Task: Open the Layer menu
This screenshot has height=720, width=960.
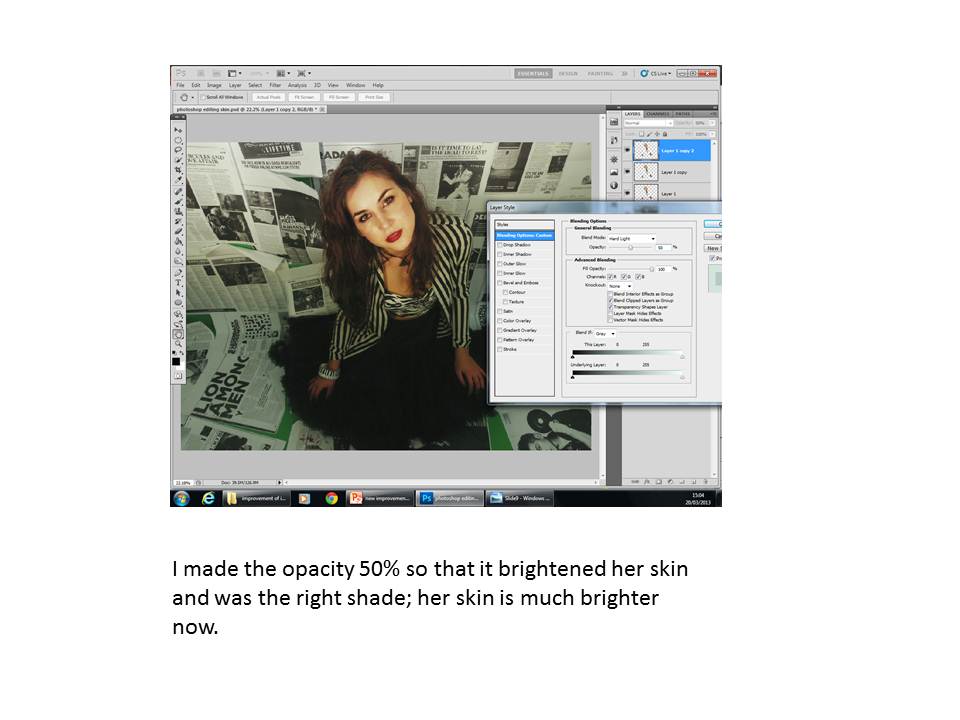Action: [x=235, y=86]
